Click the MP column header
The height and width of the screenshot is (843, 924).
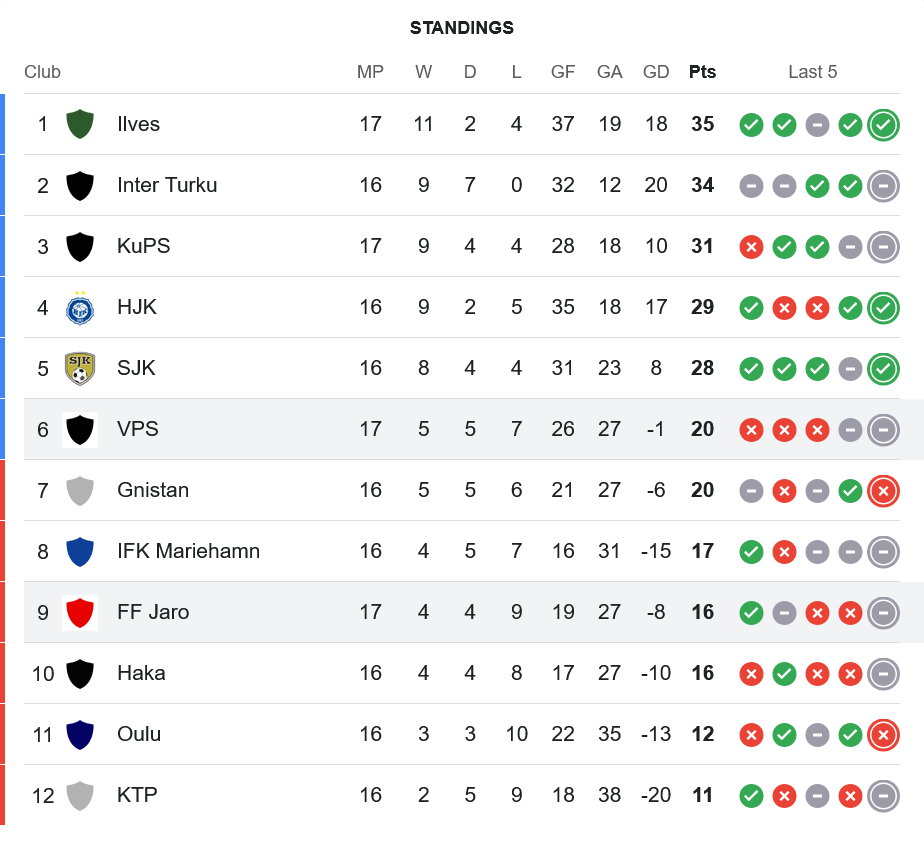(x=370, y=72)
